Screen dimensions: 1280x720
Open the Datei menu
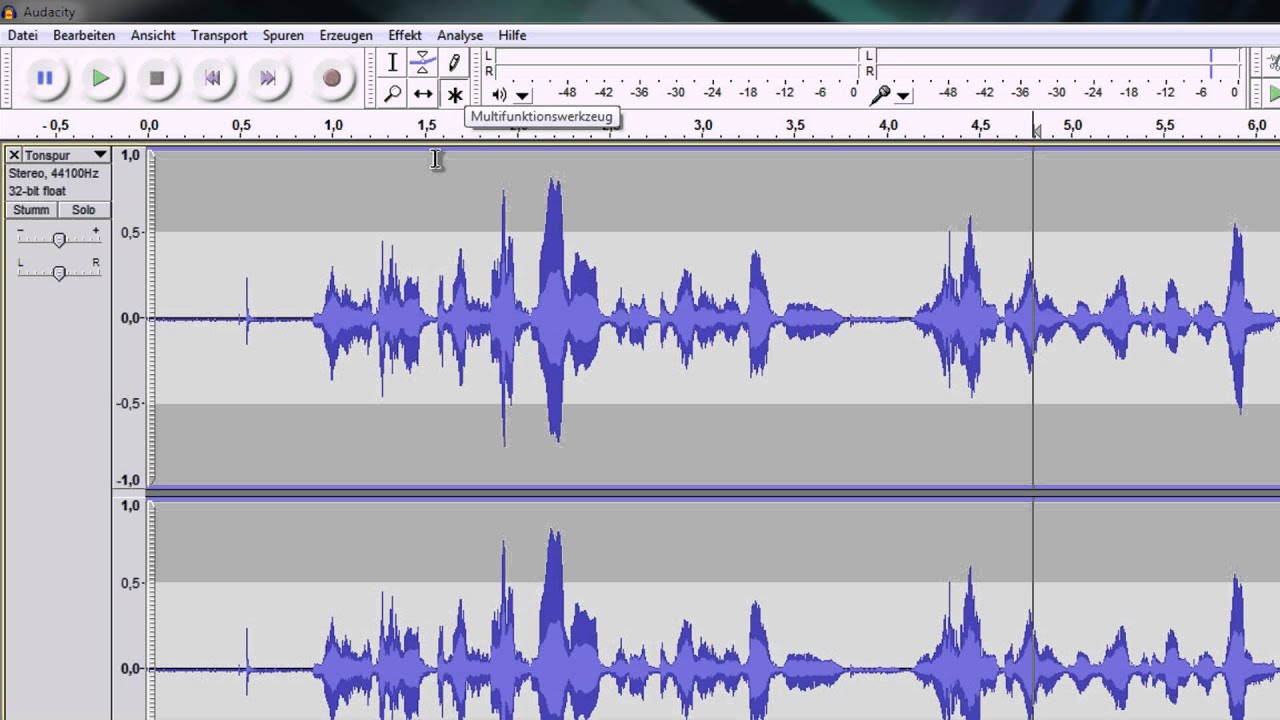click(x=22, y=35)
